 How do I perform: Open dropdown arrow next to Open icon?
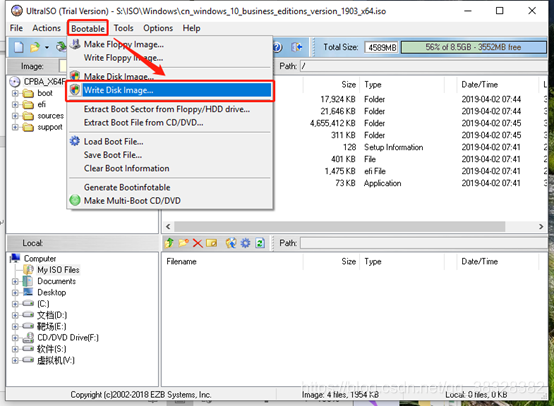[47, 47]
